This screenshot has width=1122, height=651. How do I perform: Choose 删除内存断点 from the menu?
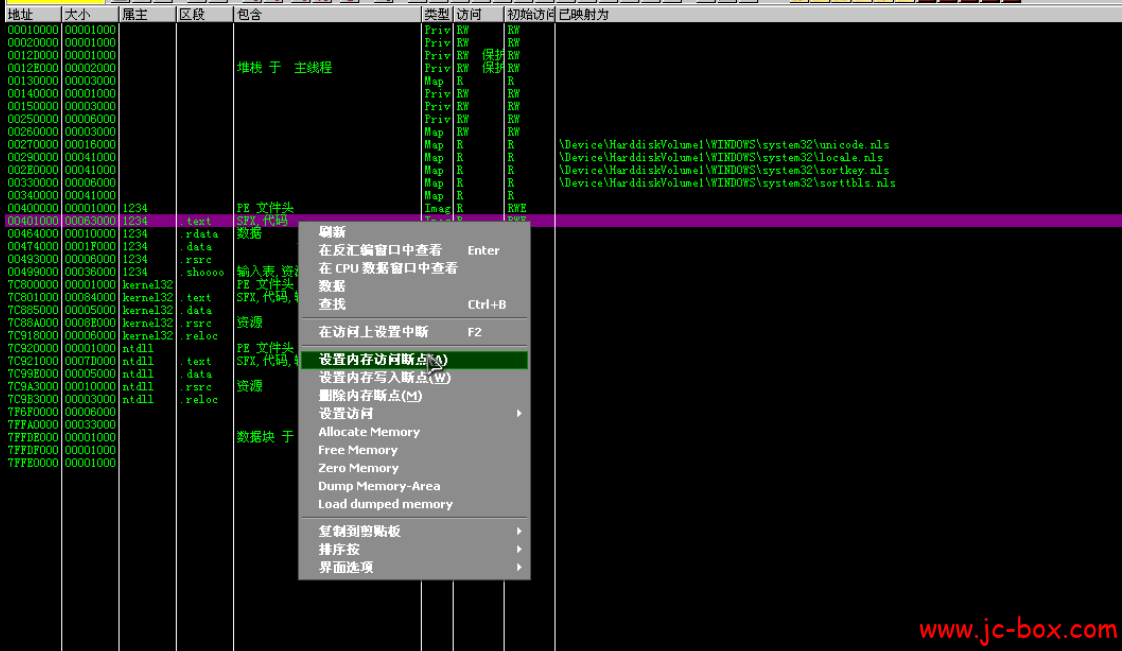[370, 396]
